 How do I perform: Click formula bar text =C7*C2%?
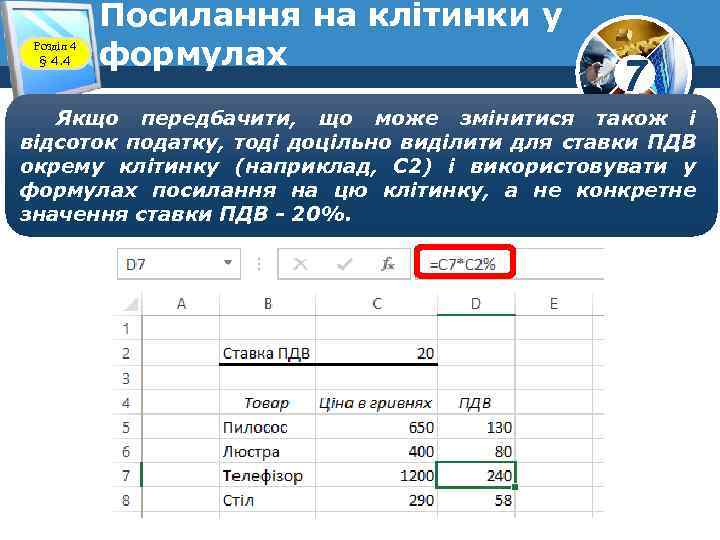coord(462,264)
